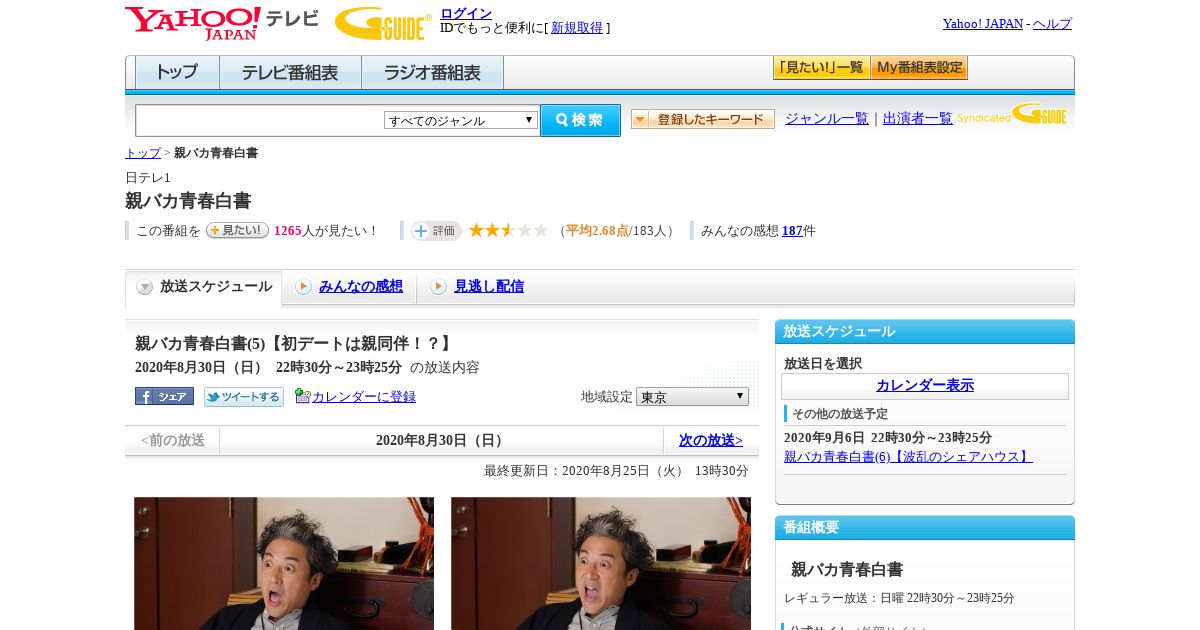Click the 1265人が見たい! count text
The width and height of the screenshot is (1200, 630).
point(326,230)
